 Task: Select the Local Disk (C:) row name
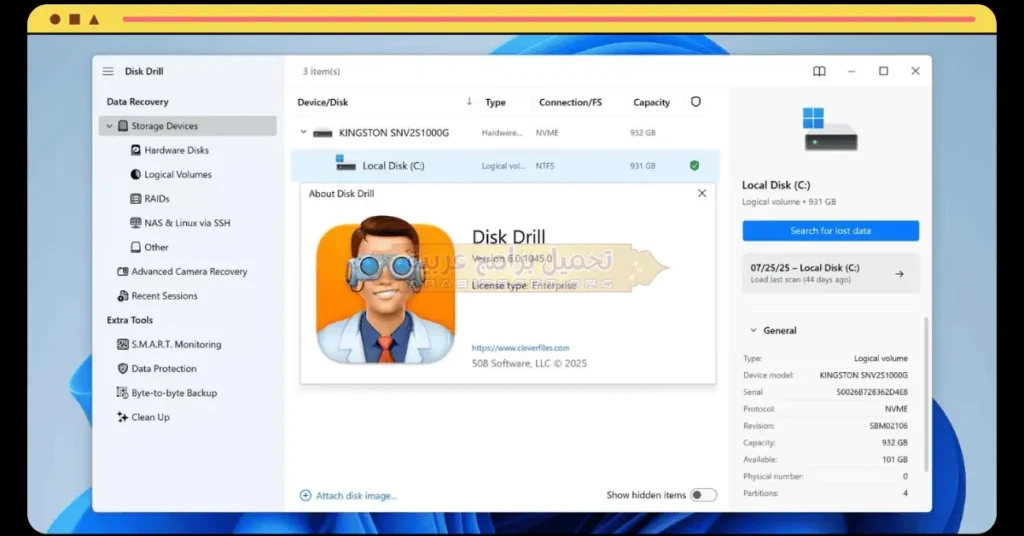[x=393, y=166]
